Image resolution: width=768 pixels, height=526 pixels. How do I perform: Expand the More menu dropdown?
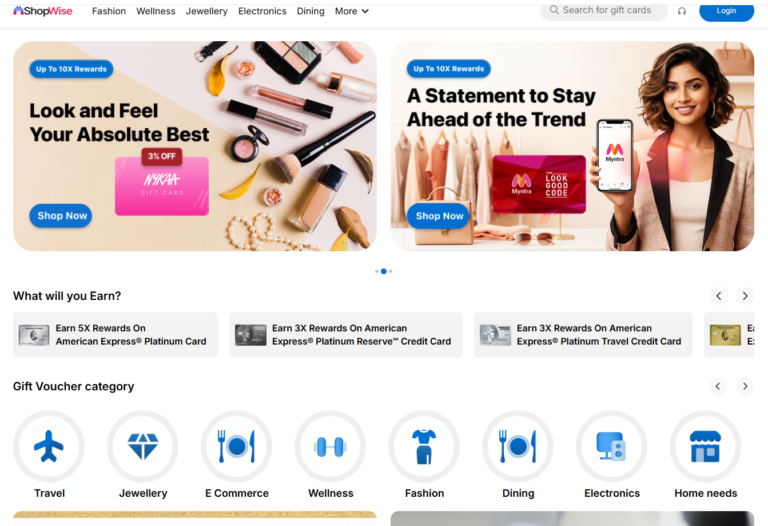[352, 11]
